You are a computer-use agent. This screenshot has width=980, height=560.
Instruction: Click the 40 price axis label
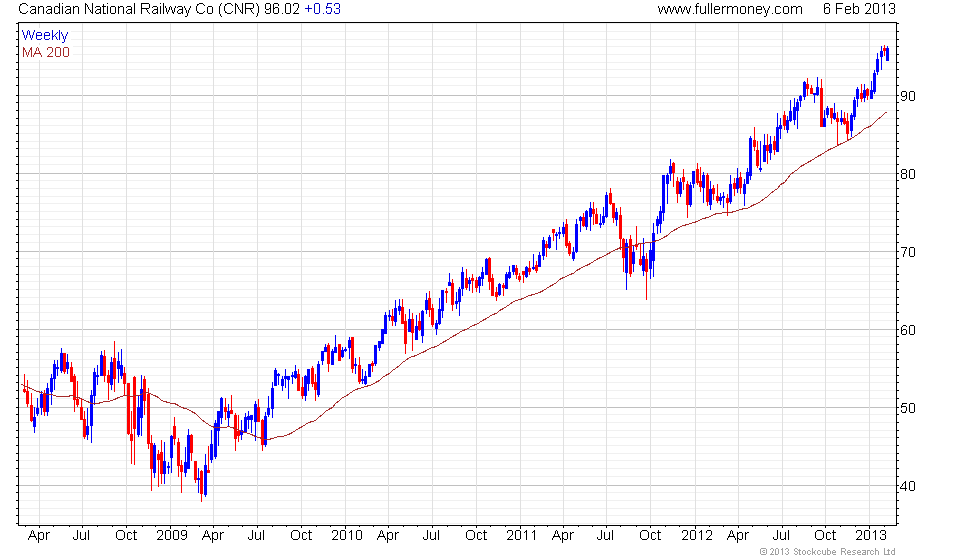point(908,486)
